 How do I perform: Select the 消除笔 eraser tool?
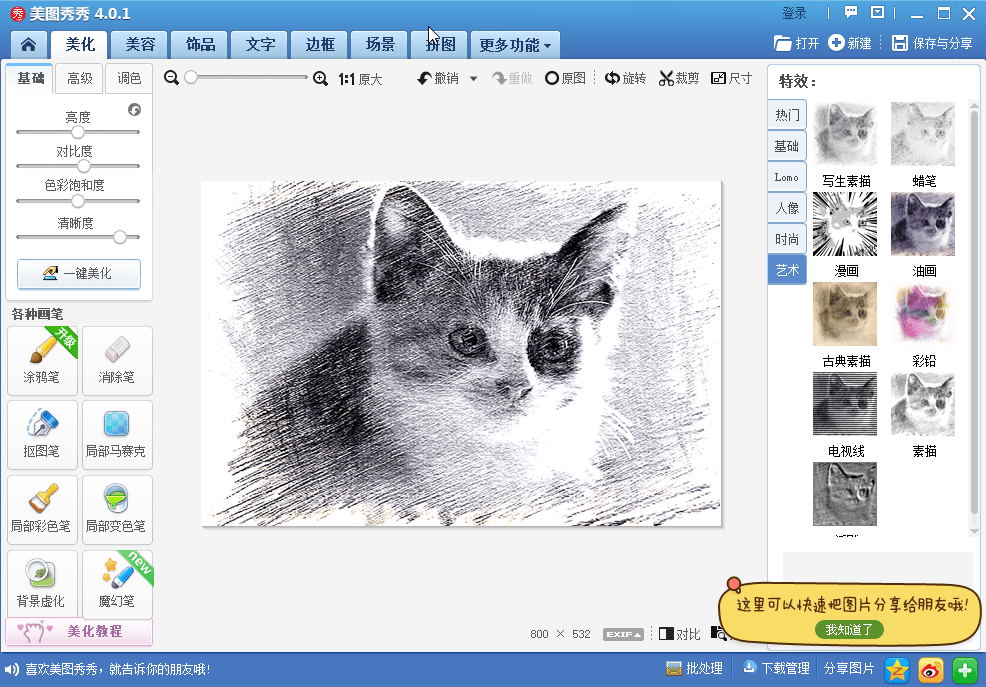tap(117, 361)
